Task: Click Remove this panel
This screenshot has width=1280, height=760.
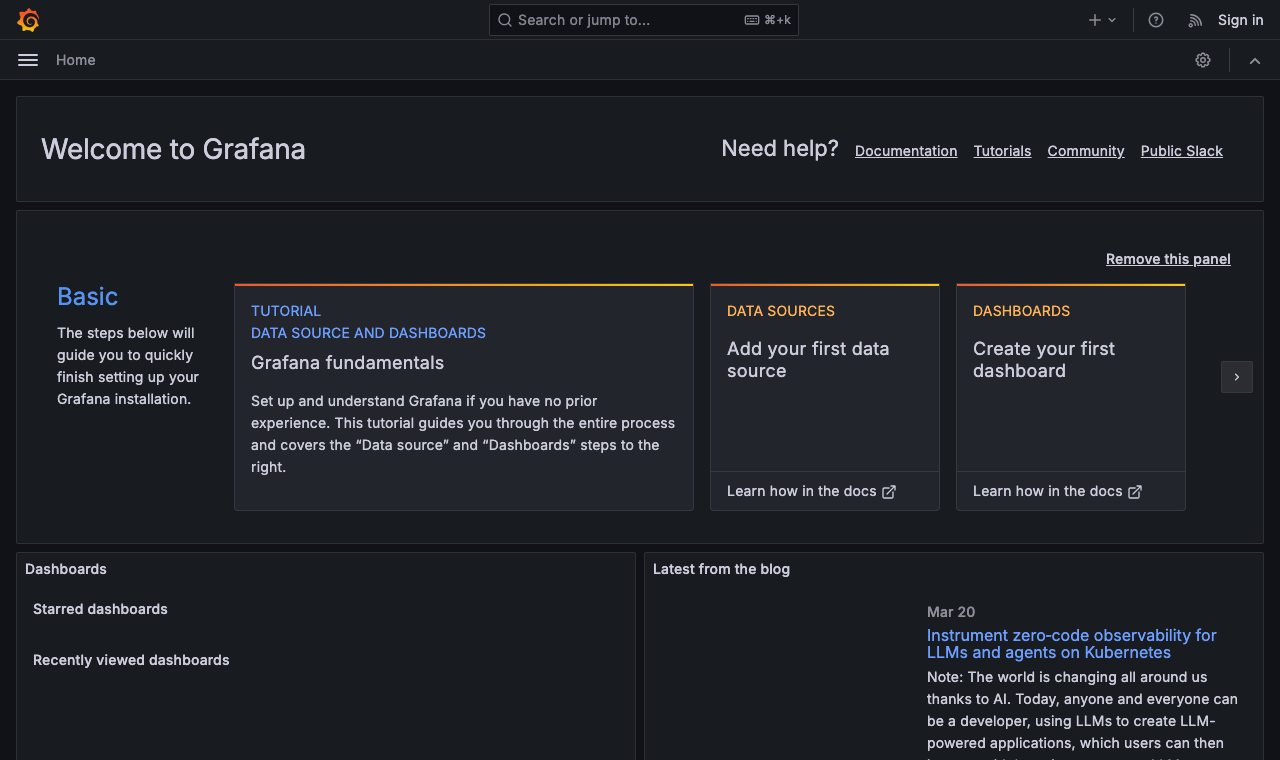Action: (x=1168, y=259)
